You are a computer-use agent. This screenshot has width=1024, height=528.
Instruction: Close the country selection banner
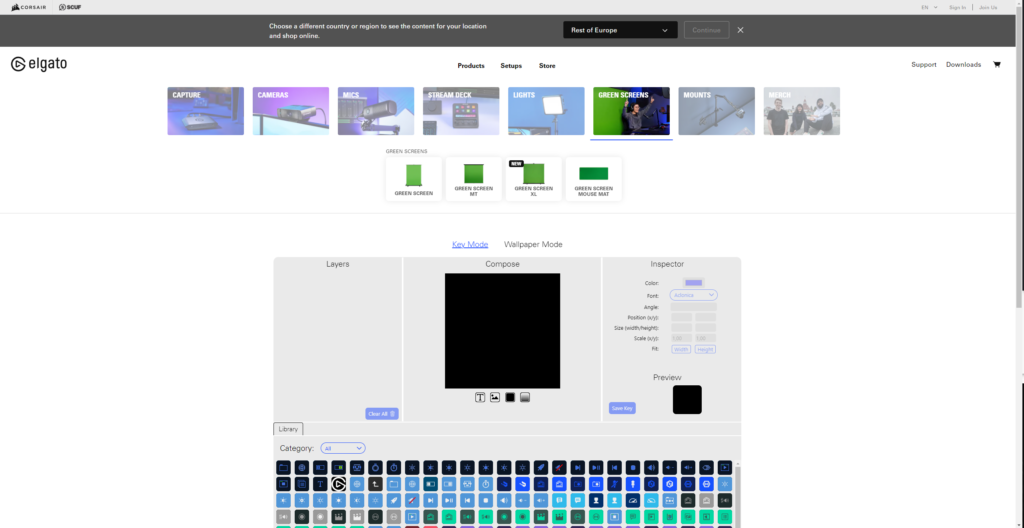741,30
